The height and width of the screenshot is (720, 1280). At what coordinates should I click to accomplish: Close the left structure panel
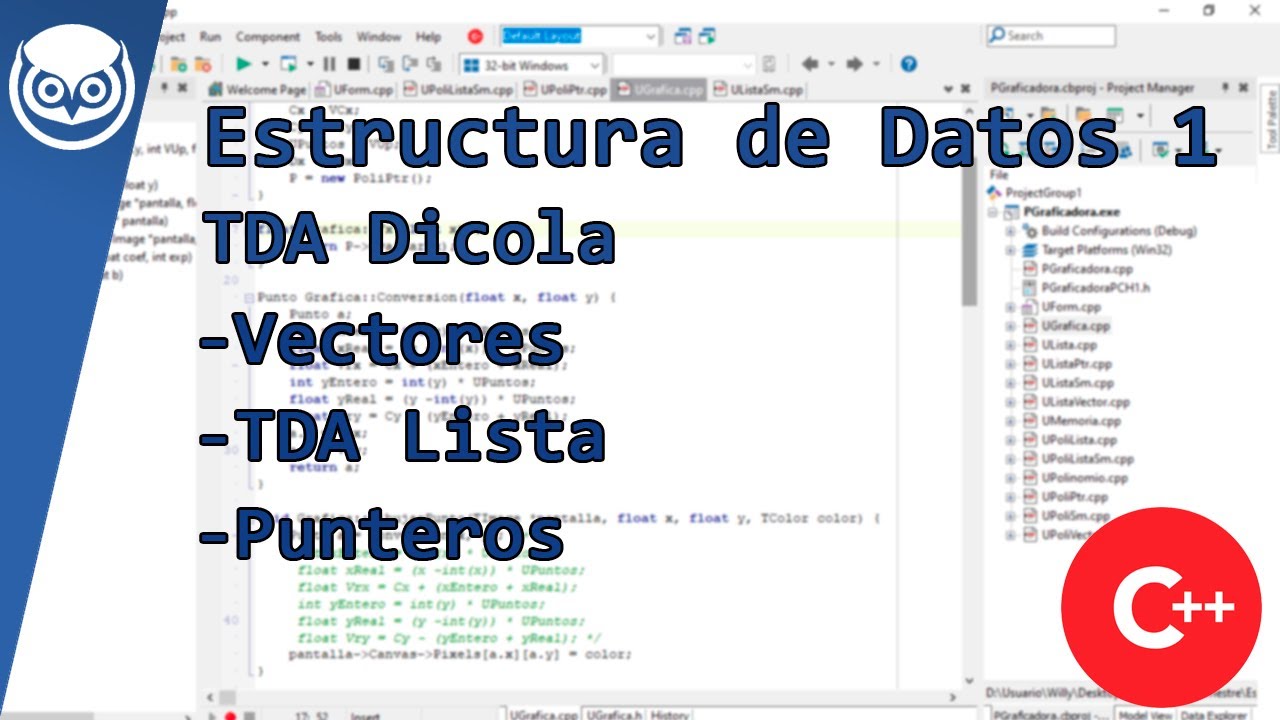[x=182, y=88]
